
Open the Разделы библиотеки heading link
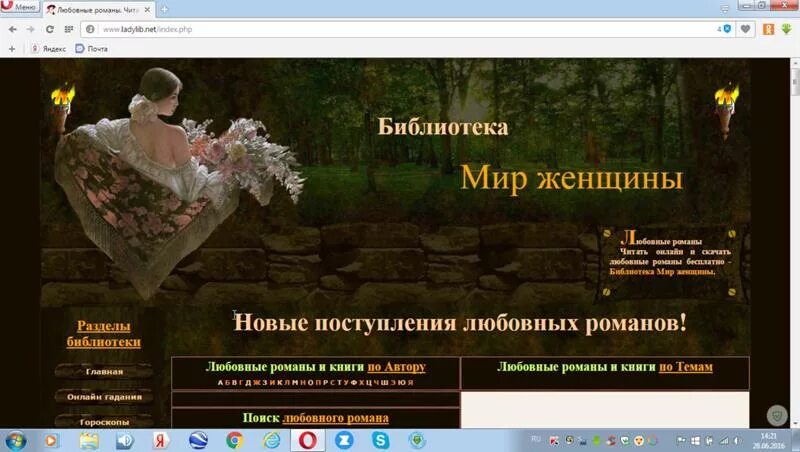[x=104, y=334]
